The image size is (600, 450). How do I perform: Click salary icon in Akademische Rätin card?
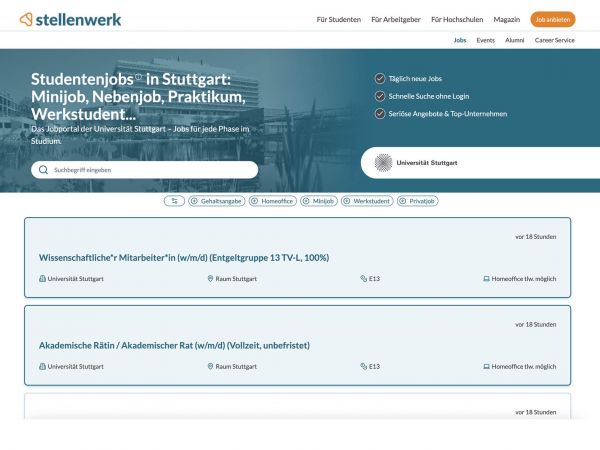click(x=364, y=366)
